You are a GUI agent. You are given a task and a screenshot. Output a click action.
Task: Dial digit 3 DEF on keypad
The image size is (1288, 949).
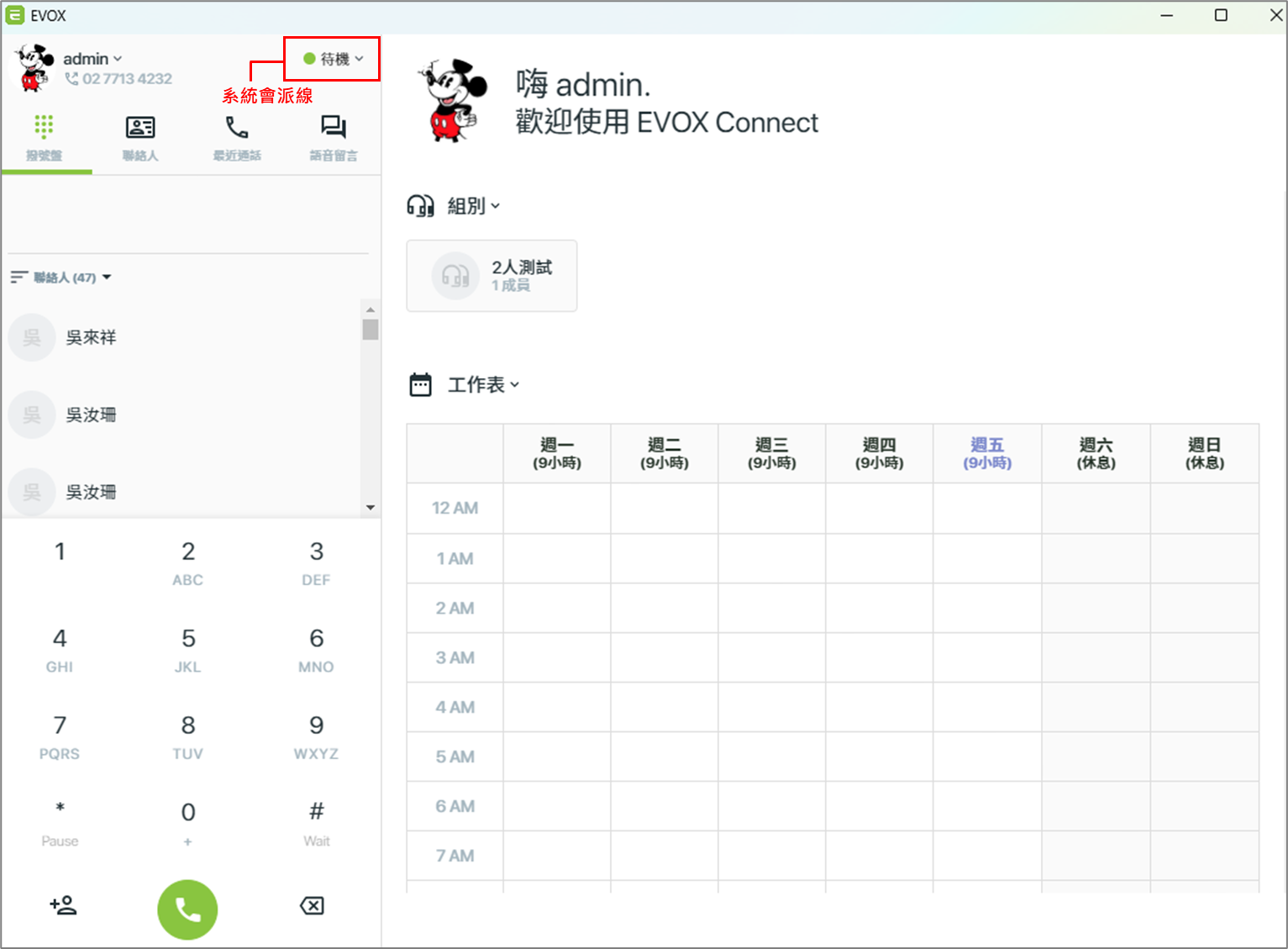click(317, 563)
